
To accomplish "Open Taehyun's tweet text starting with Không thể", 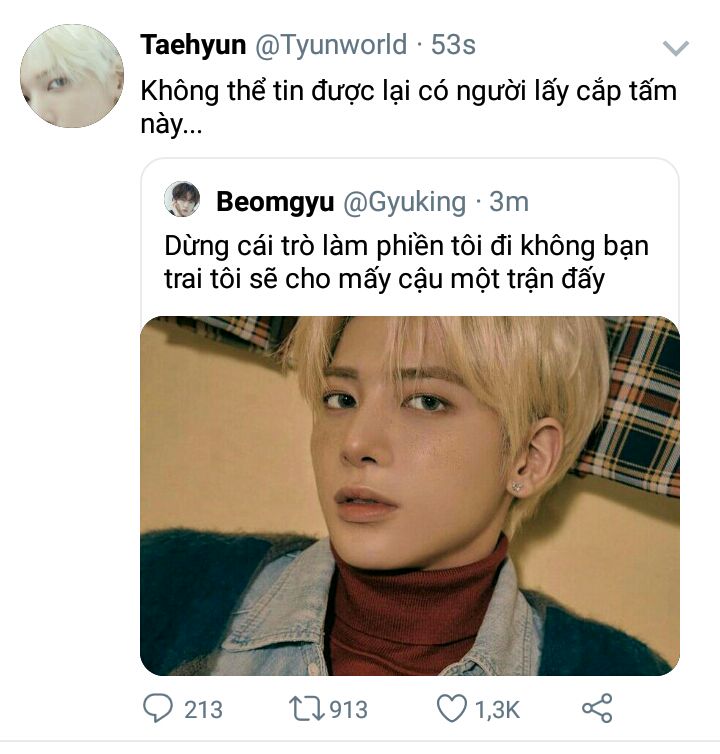I will coord(409,107).
